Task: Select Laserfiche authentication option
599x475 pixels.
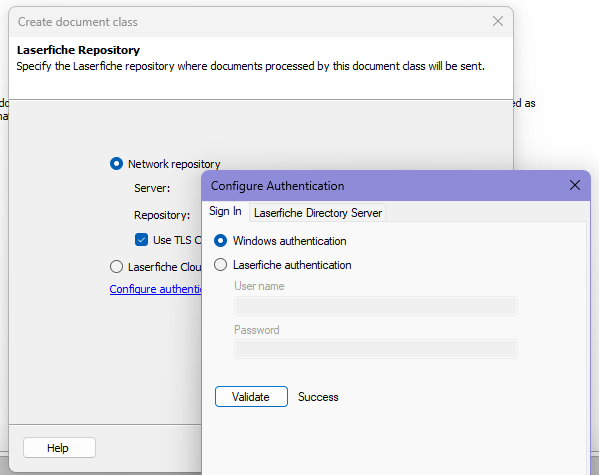Action: [x=220, y=265]
